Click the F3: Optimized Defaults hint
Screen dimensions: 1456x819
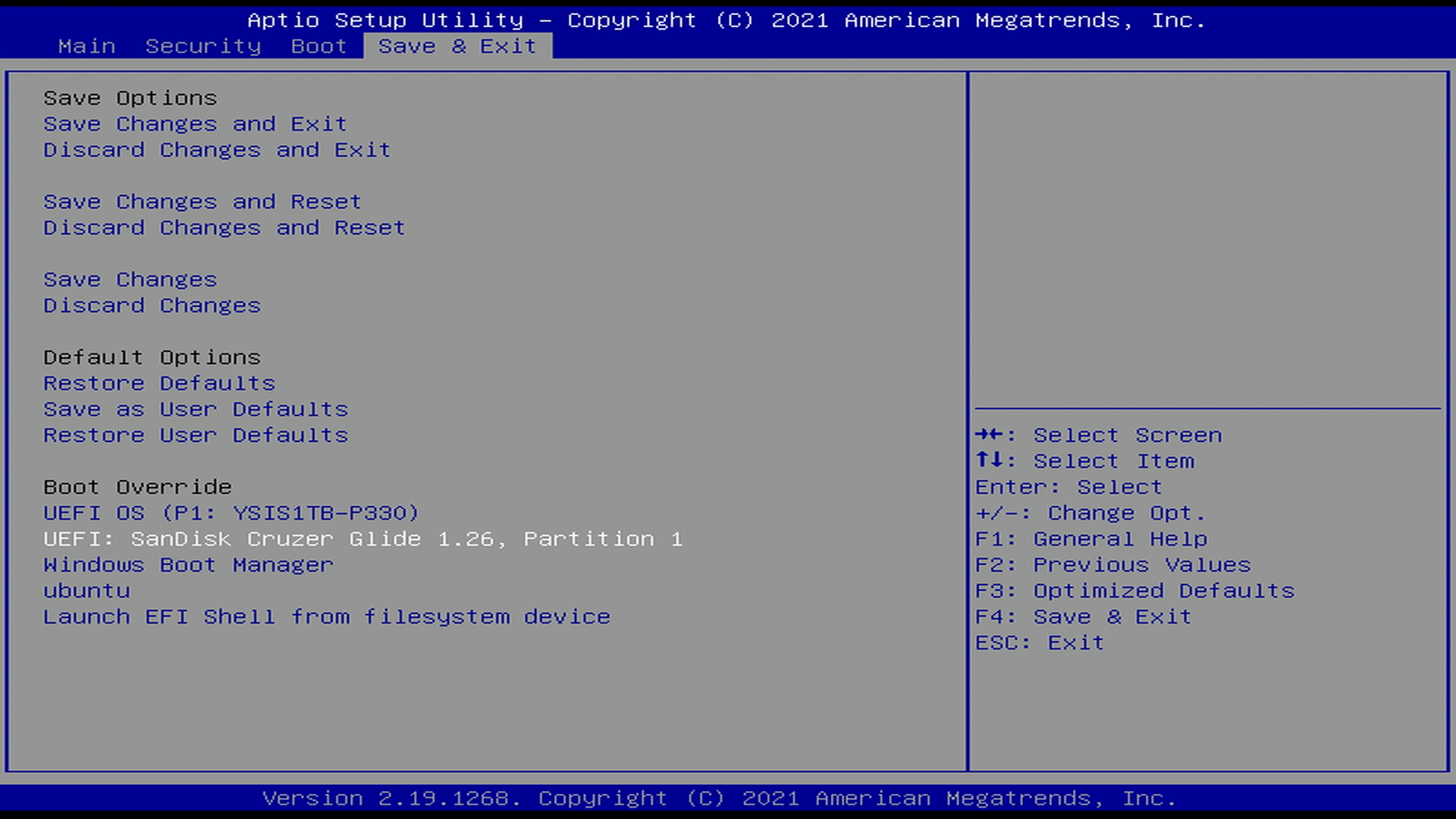click(x=1135, y=591)
